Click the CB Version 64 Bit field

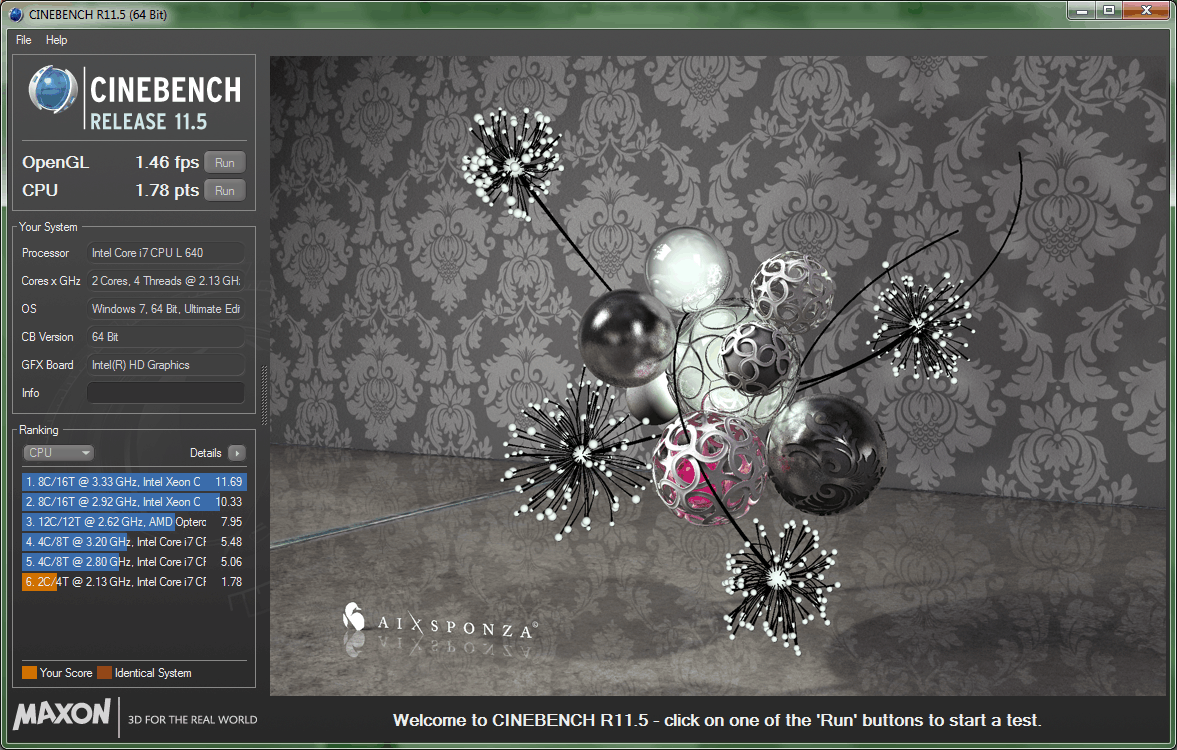coord(166,337)
